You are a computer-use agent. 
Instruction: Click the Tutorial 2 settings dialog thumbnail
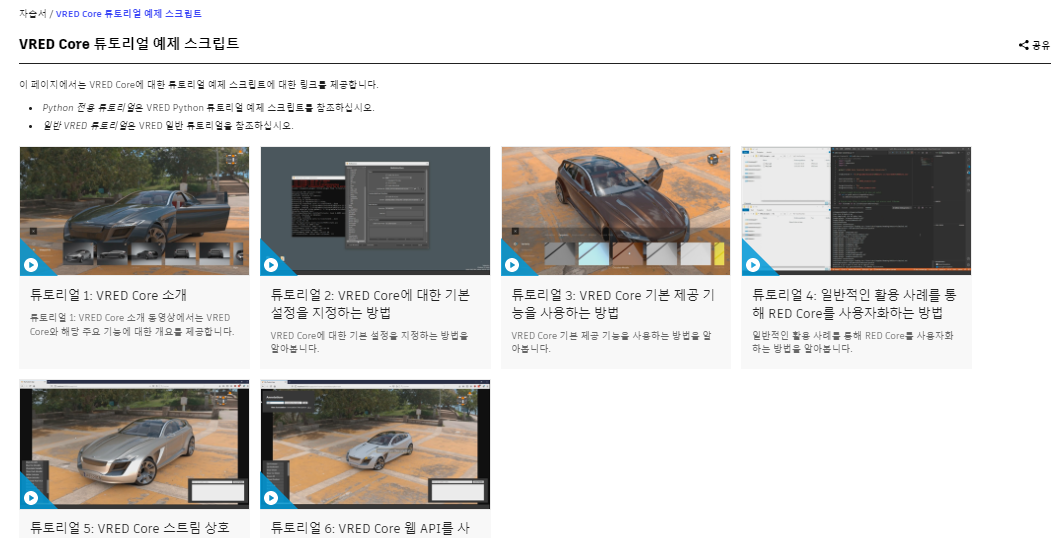click(x=375, y=211)
